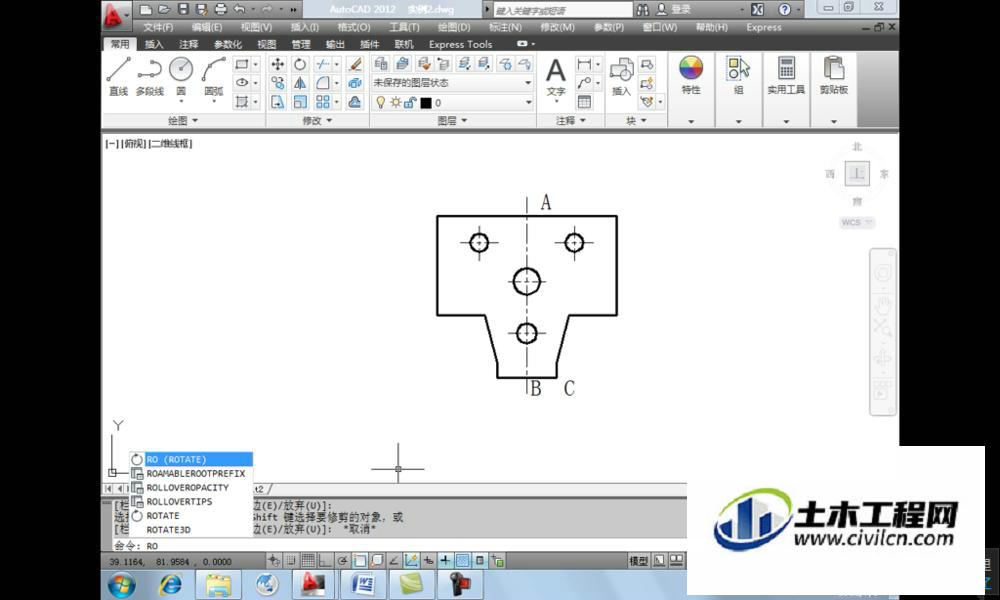Click the black layer color swatch
Screen dimensions: 1000x600
pyautogui.click(x=426, y=103)
